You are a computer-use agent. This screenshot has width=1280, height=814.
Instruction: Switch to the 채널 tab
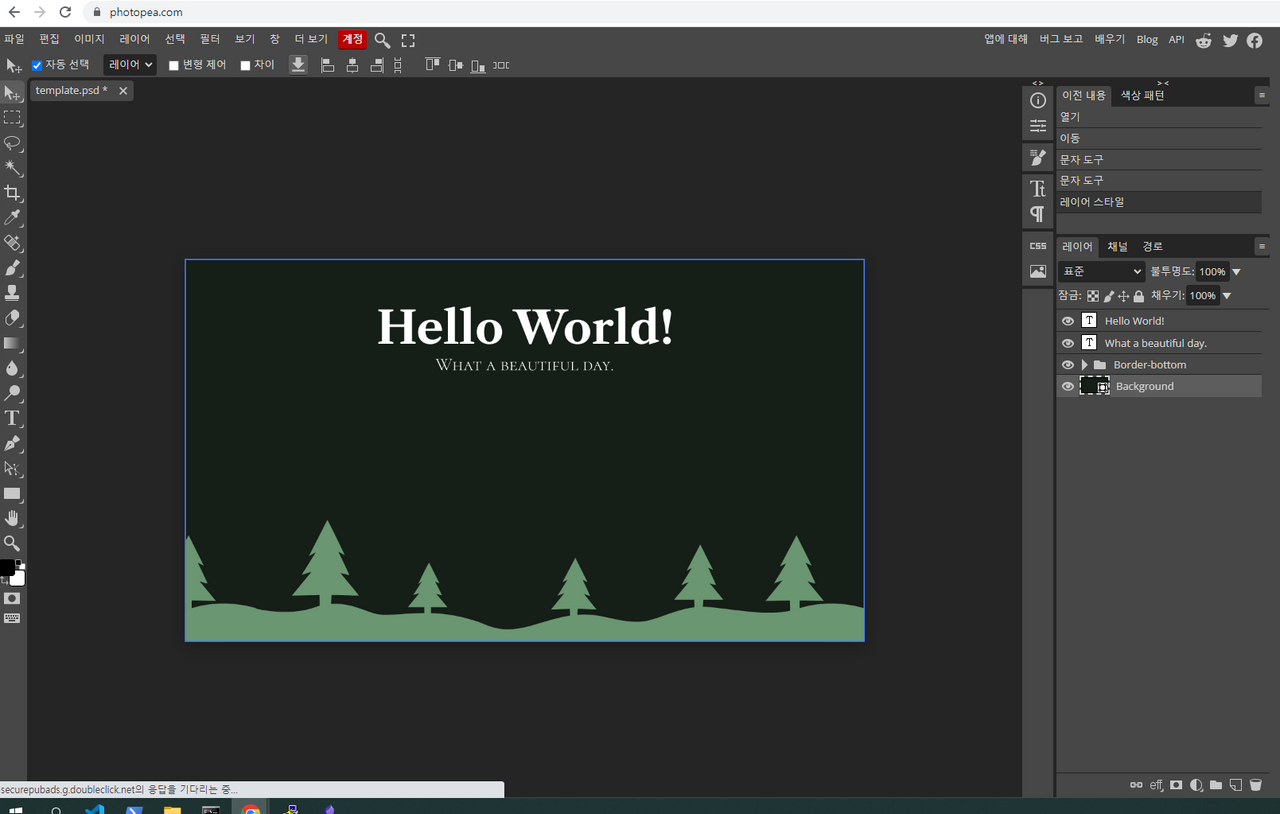(x=1117, y=246)
